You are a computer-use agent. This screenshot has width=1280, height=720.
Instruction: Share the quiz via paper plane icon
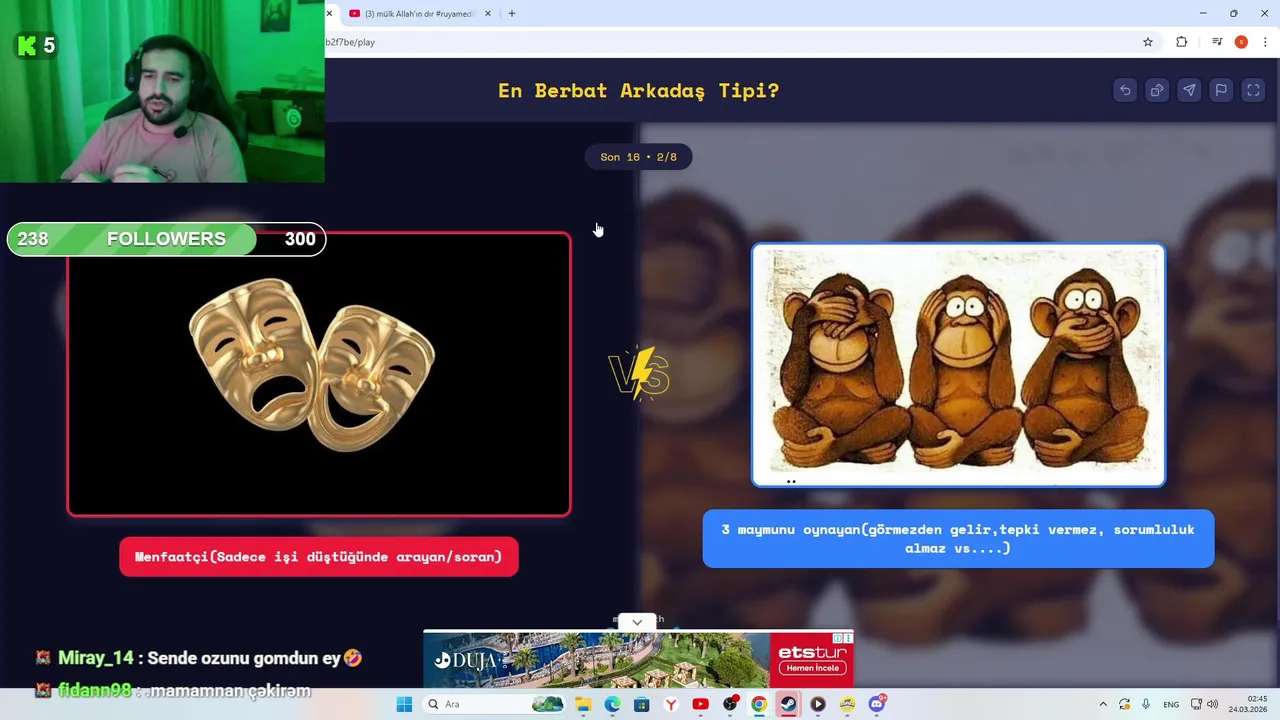[x=1189, y=90]
